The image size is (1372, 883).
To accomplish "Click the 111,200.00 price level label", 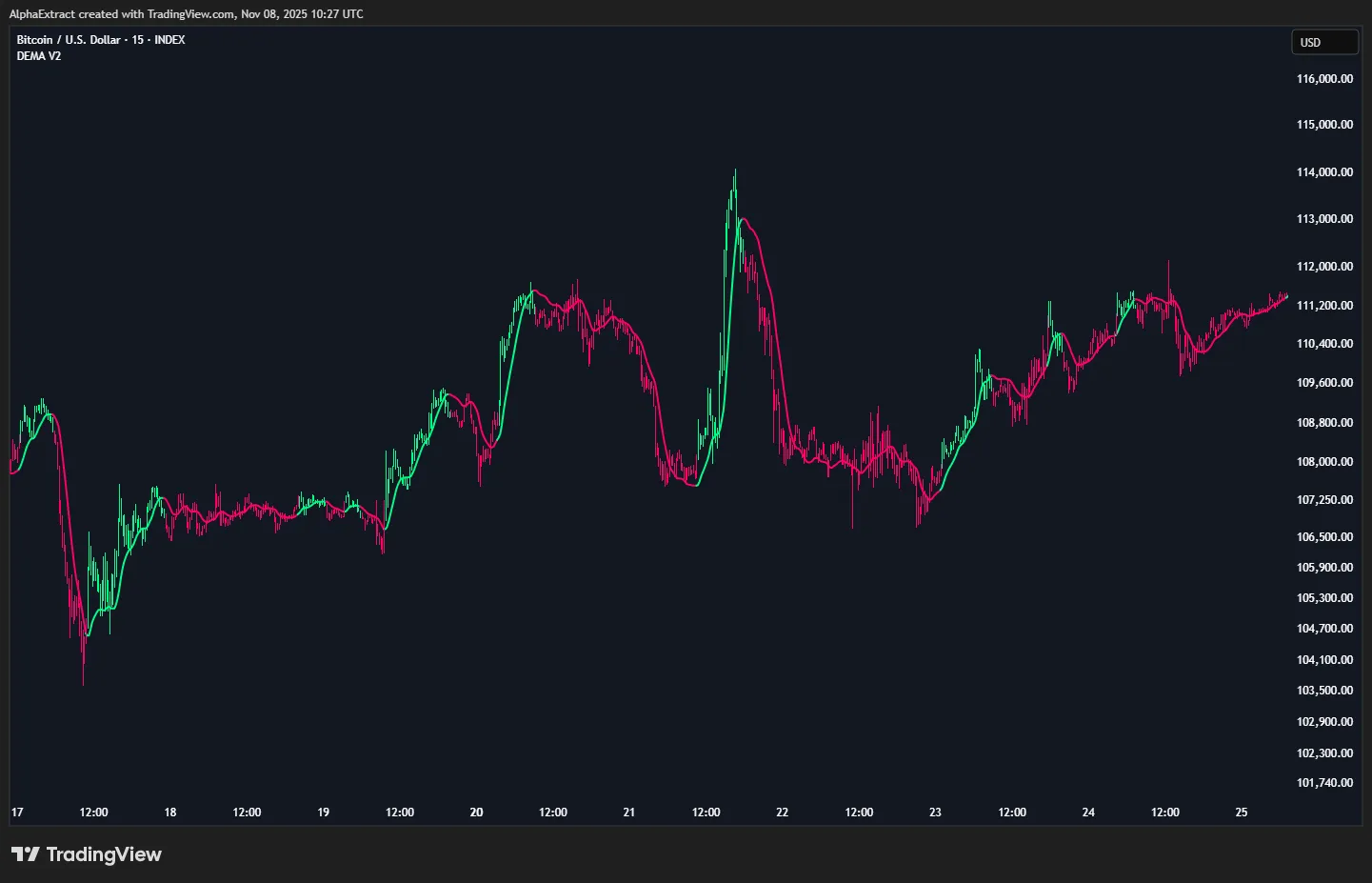I will [x=1324, y=306].
